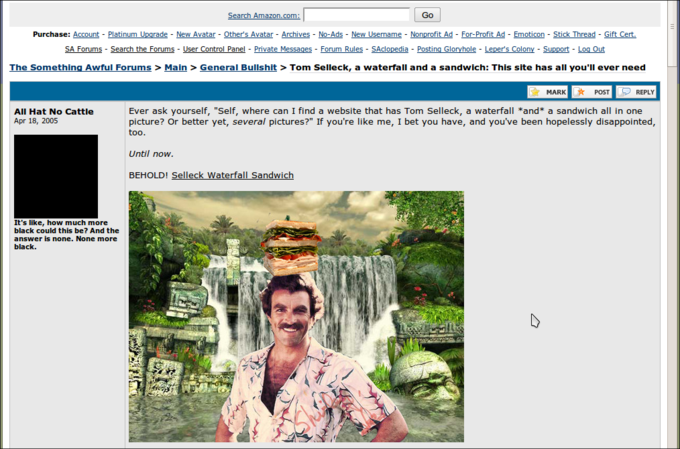Open the Other's Avatar link
680x449 pixels.
[x=248, y=34]
